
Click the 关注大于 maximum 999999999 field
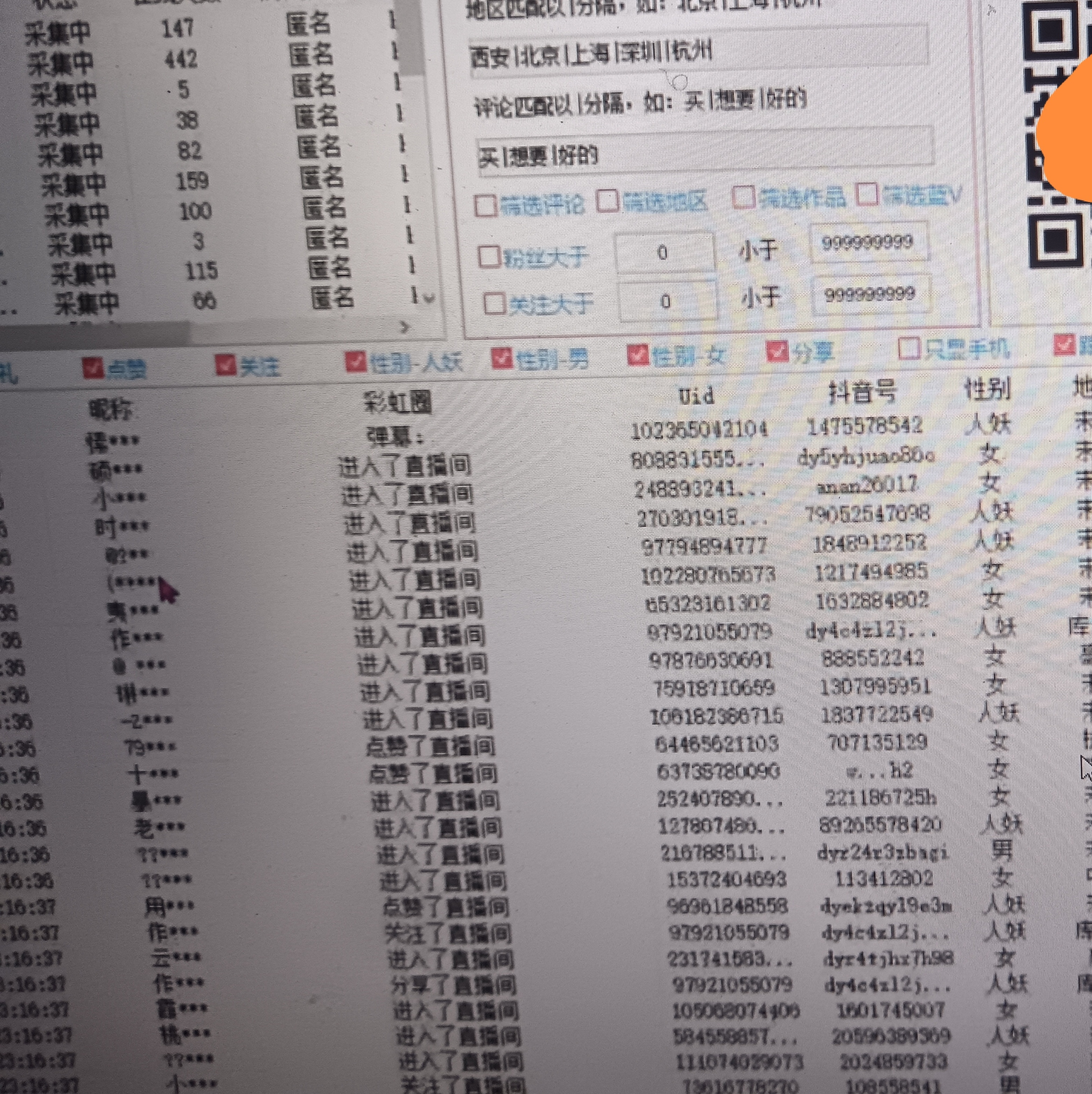pos(871,294)
